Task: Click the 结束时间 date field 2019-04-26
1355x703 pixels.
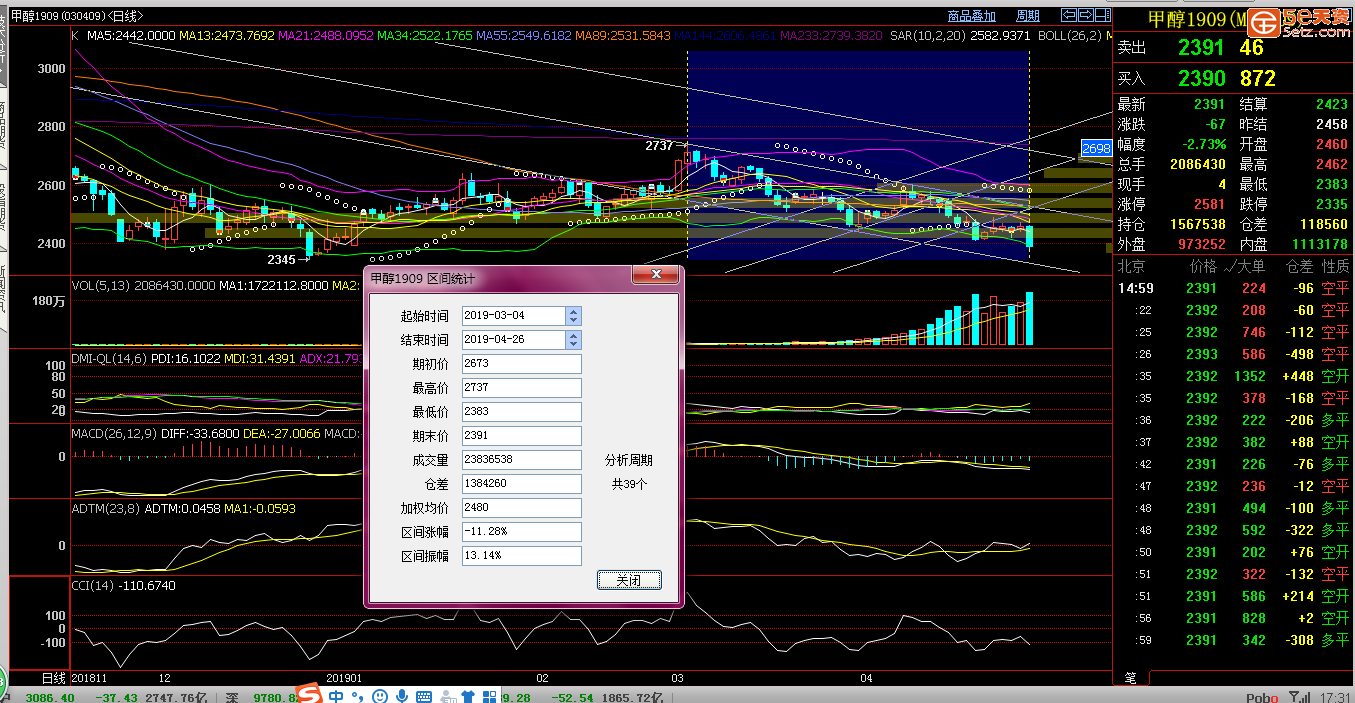Action: tap(514, 340)
